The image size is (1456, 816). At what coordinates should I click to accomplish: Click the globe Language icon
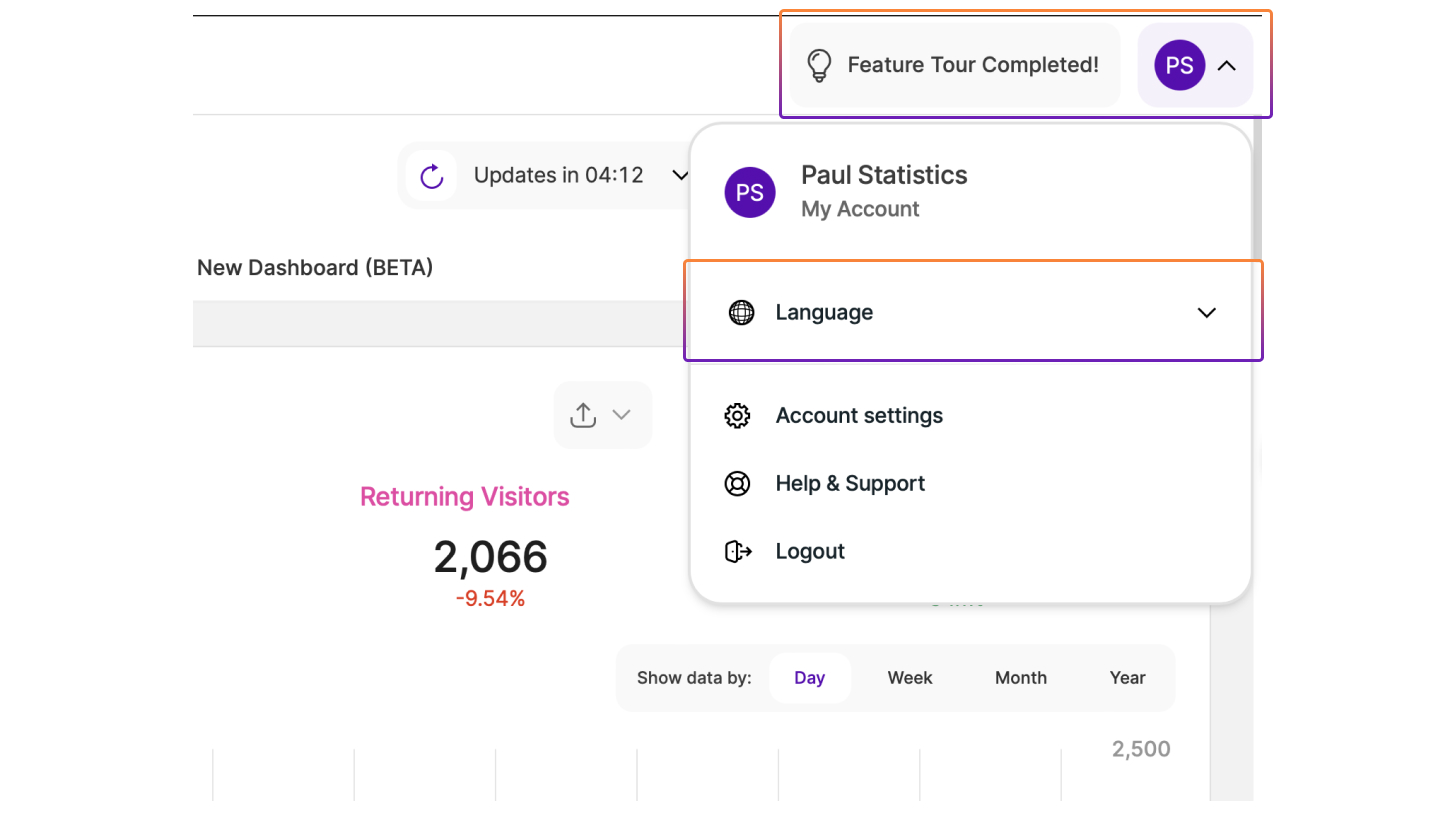(741, 312)
